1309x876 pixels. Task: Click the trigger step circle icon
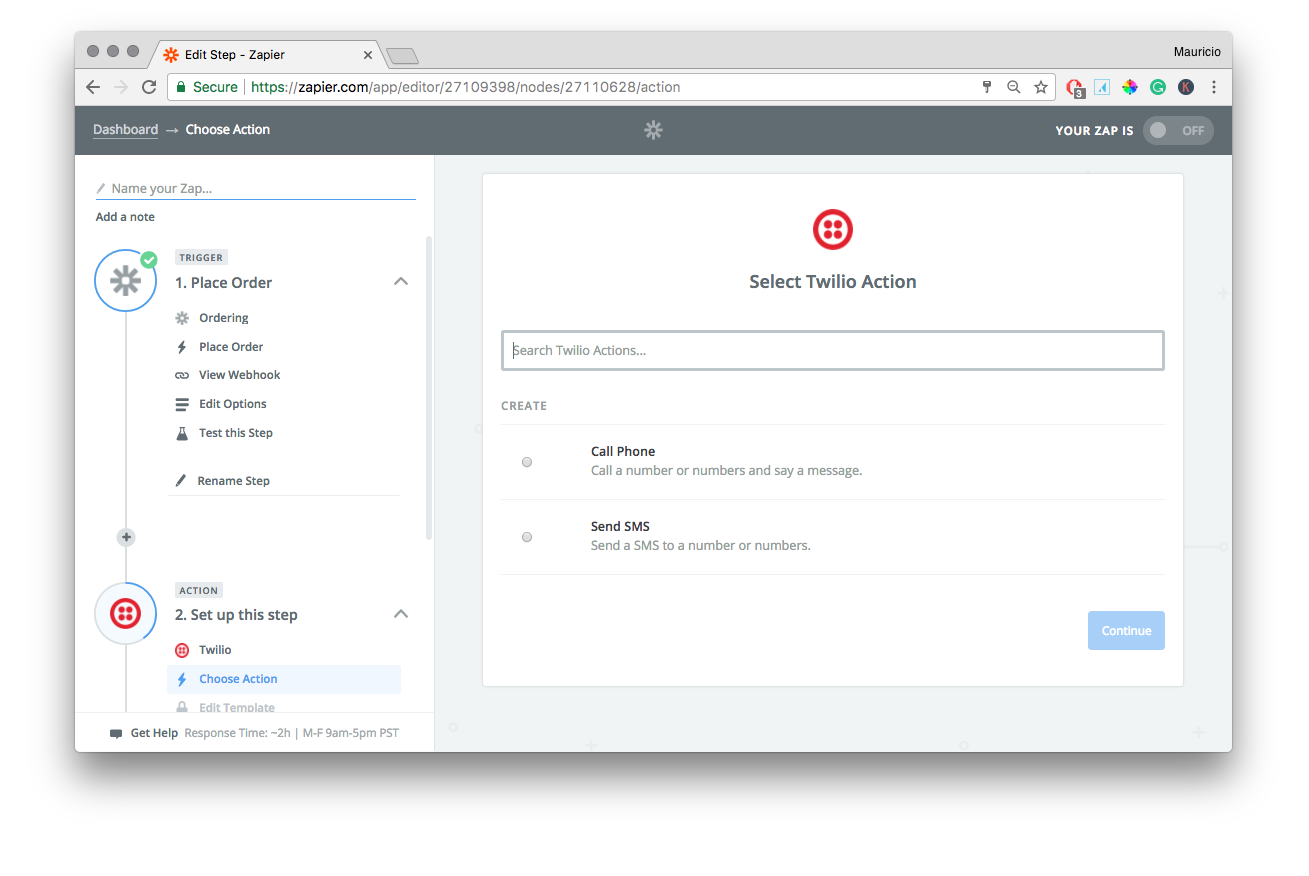point(126,281)
